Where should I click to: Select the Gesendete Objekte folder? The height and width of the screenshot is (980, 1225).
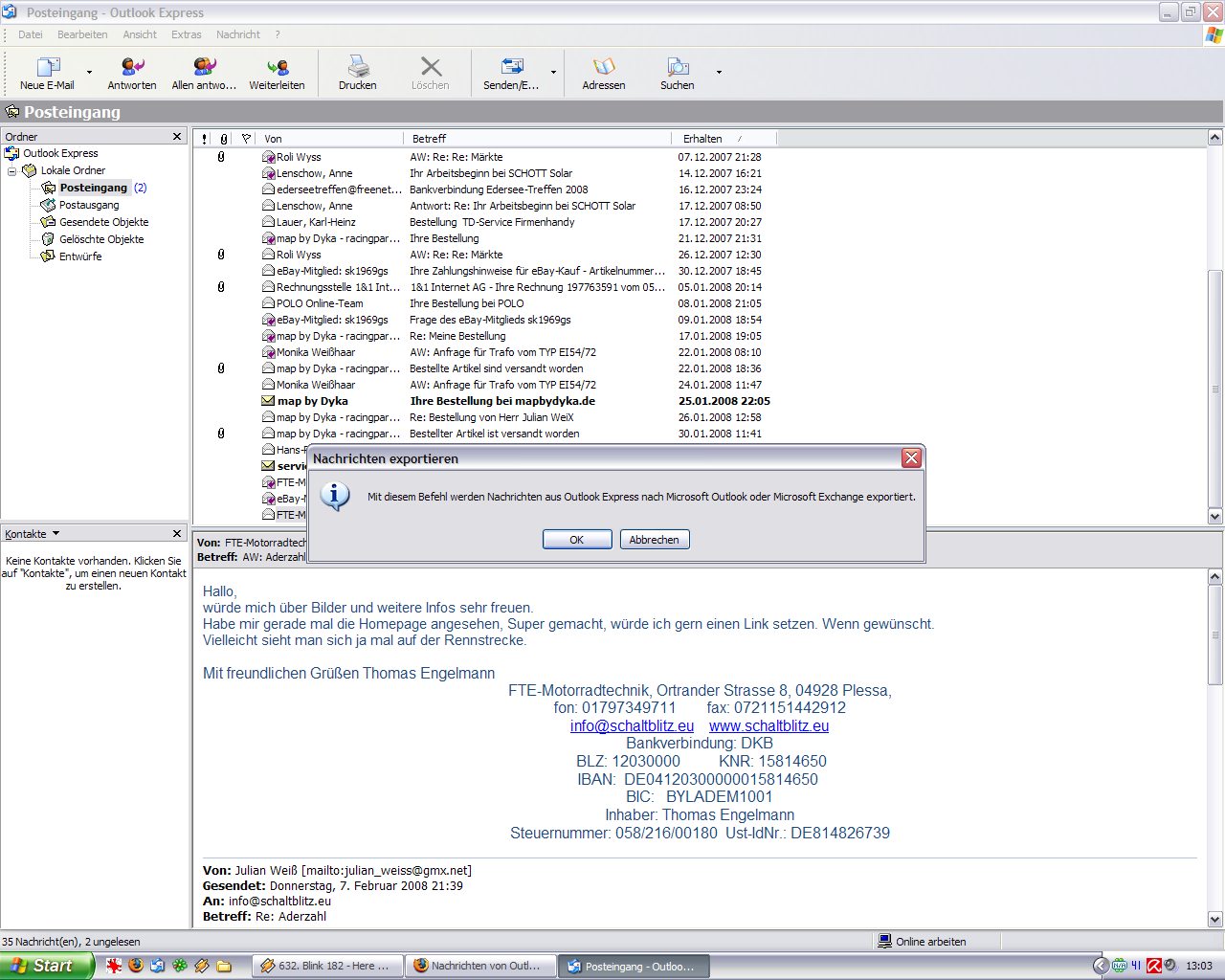(x=103, y=222)
